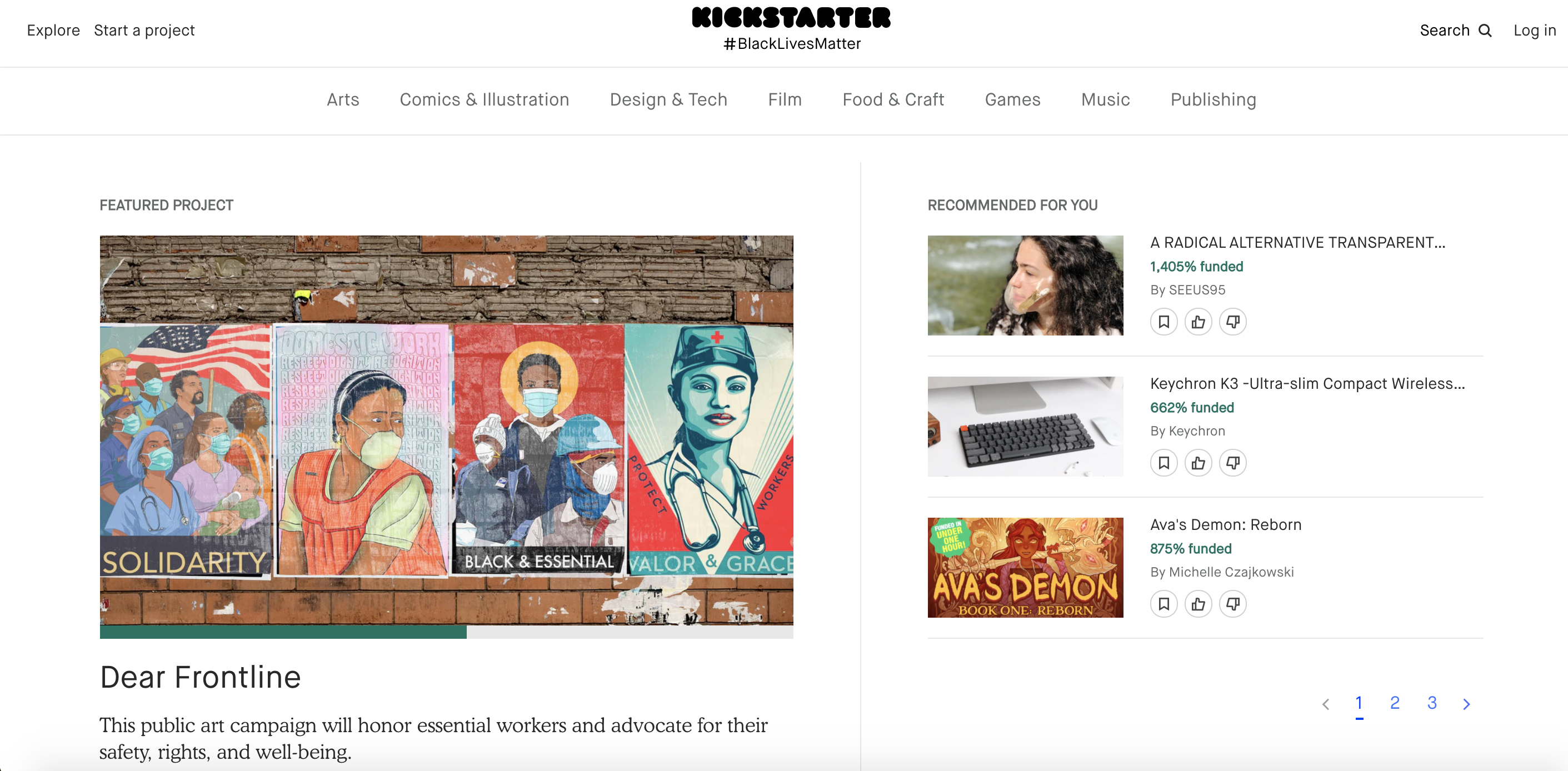
Task: Click the Dear Frontline funding progress bar
Action: (x=446, y=632)
